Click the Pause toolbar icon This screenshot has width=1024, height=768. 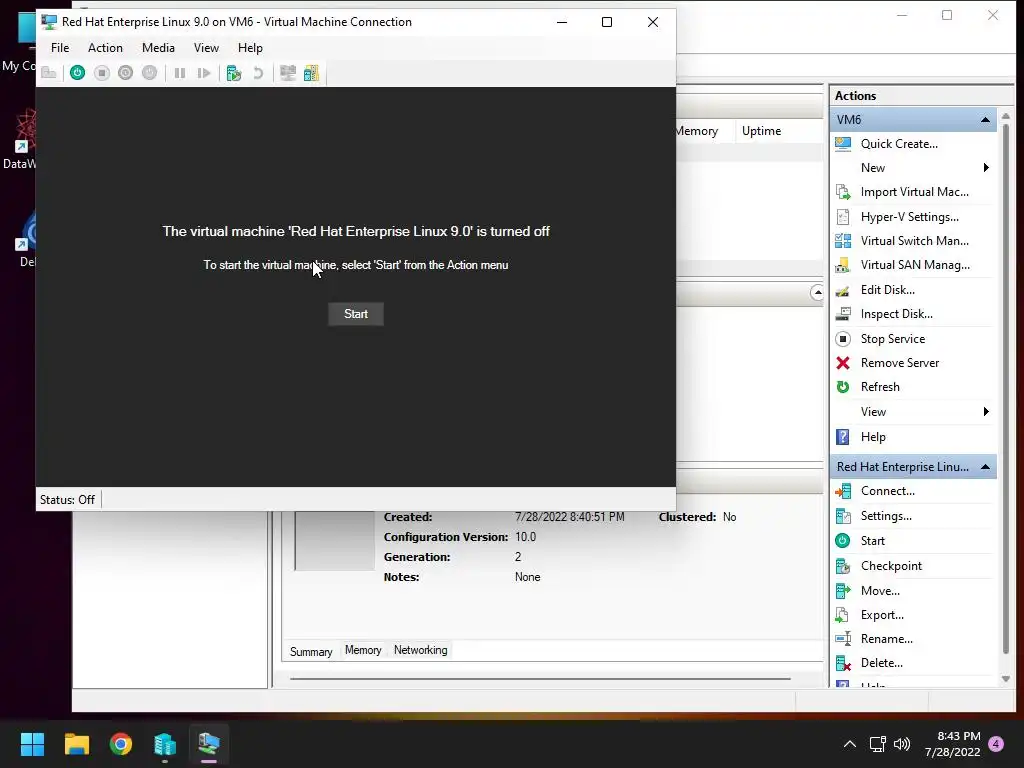[180, 73]
